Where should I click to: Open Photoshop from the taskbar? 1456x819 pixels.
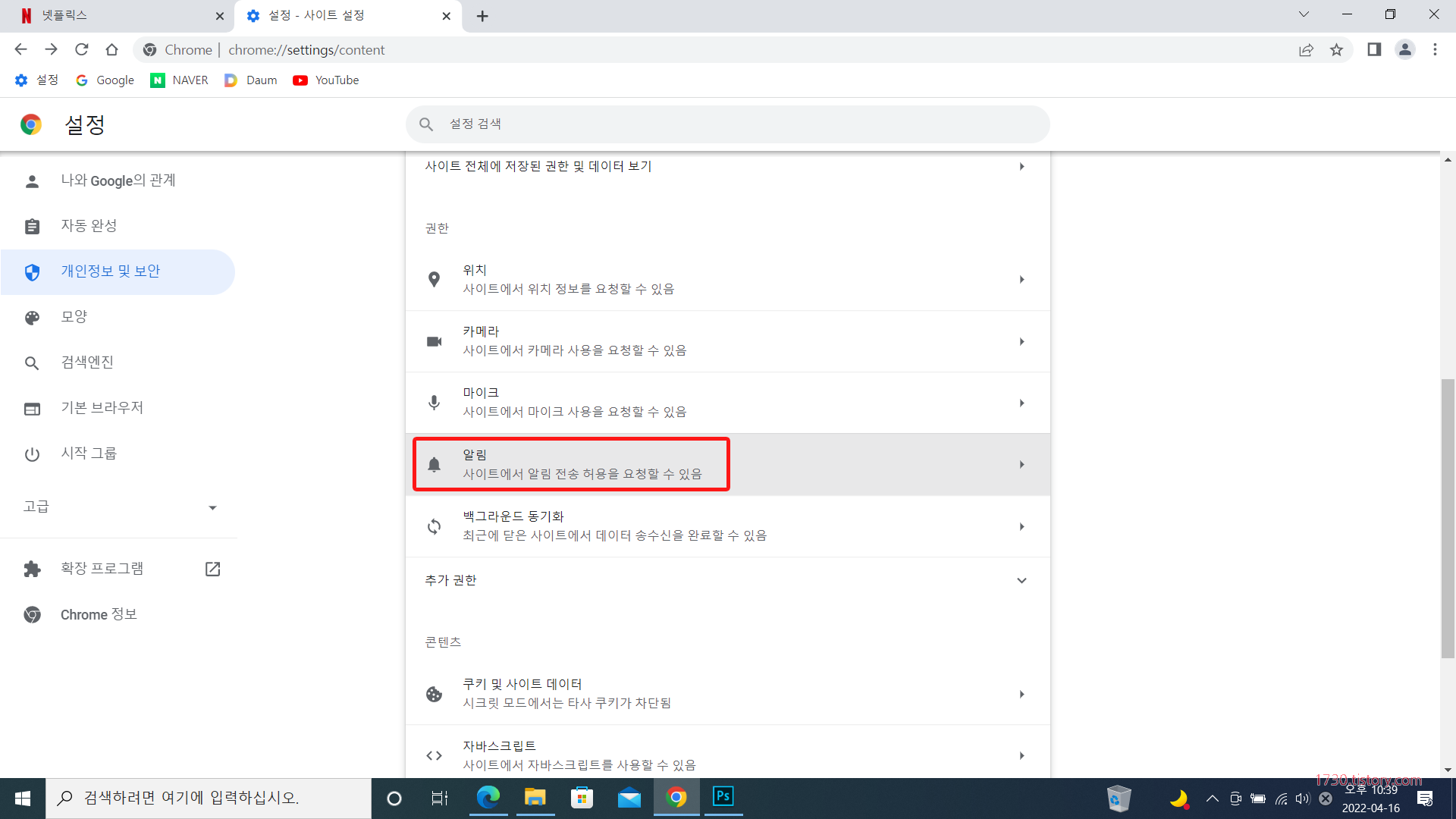coord(723,797)
